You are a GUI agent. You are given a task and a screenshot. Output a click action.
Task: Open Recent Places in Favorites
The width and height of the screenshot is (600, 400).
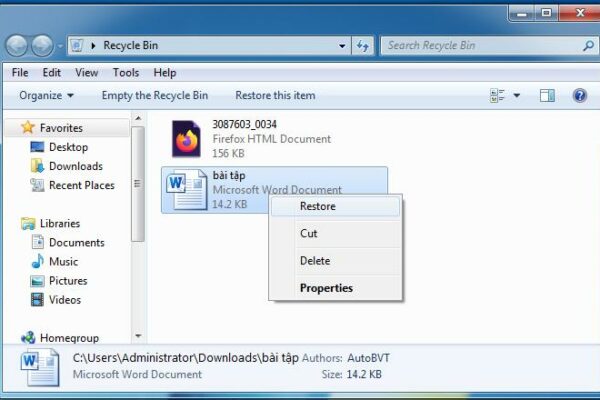click(82, 185)
